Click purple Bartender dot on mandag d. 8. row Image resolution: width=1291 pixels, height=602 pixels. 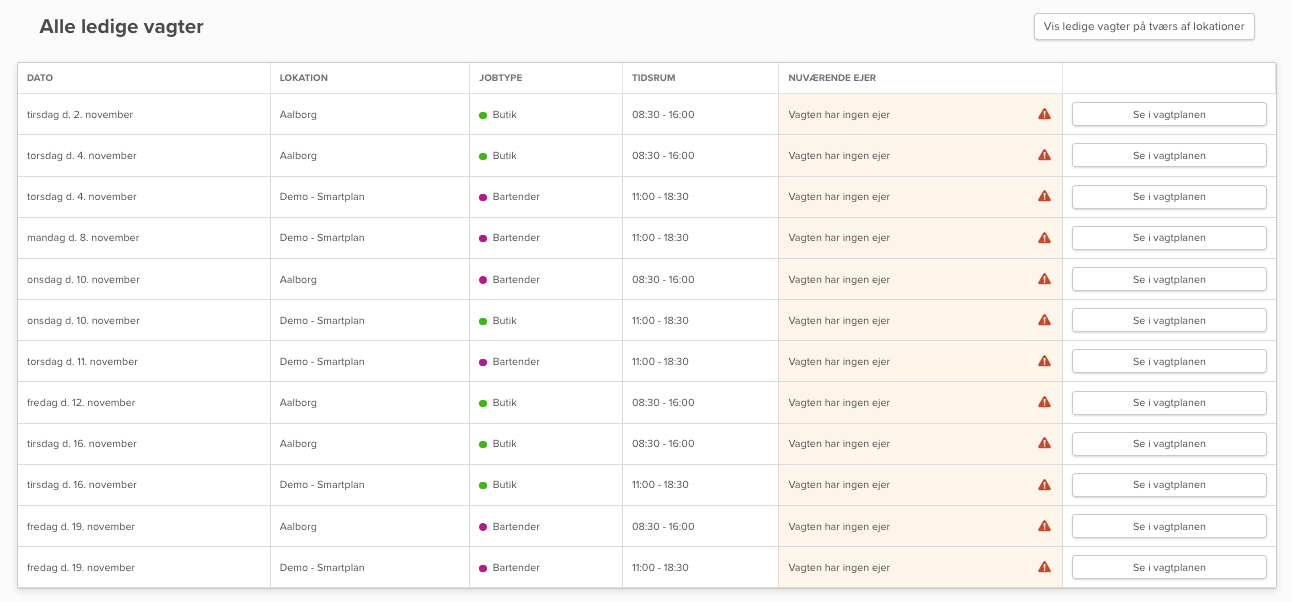click(483, 238)
